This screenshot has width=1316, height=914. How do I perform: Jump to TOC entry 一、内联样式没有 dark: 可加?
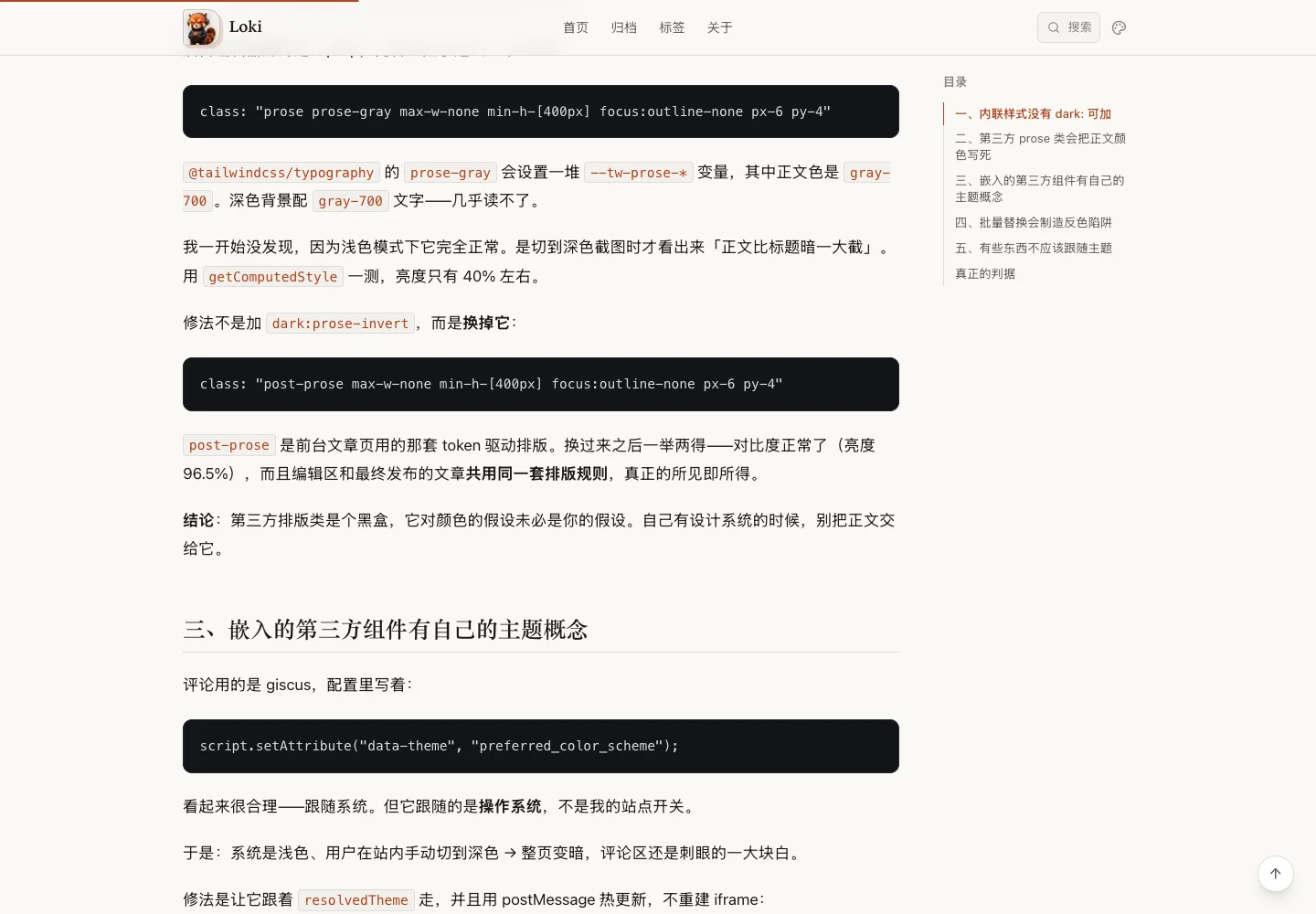1034,114
